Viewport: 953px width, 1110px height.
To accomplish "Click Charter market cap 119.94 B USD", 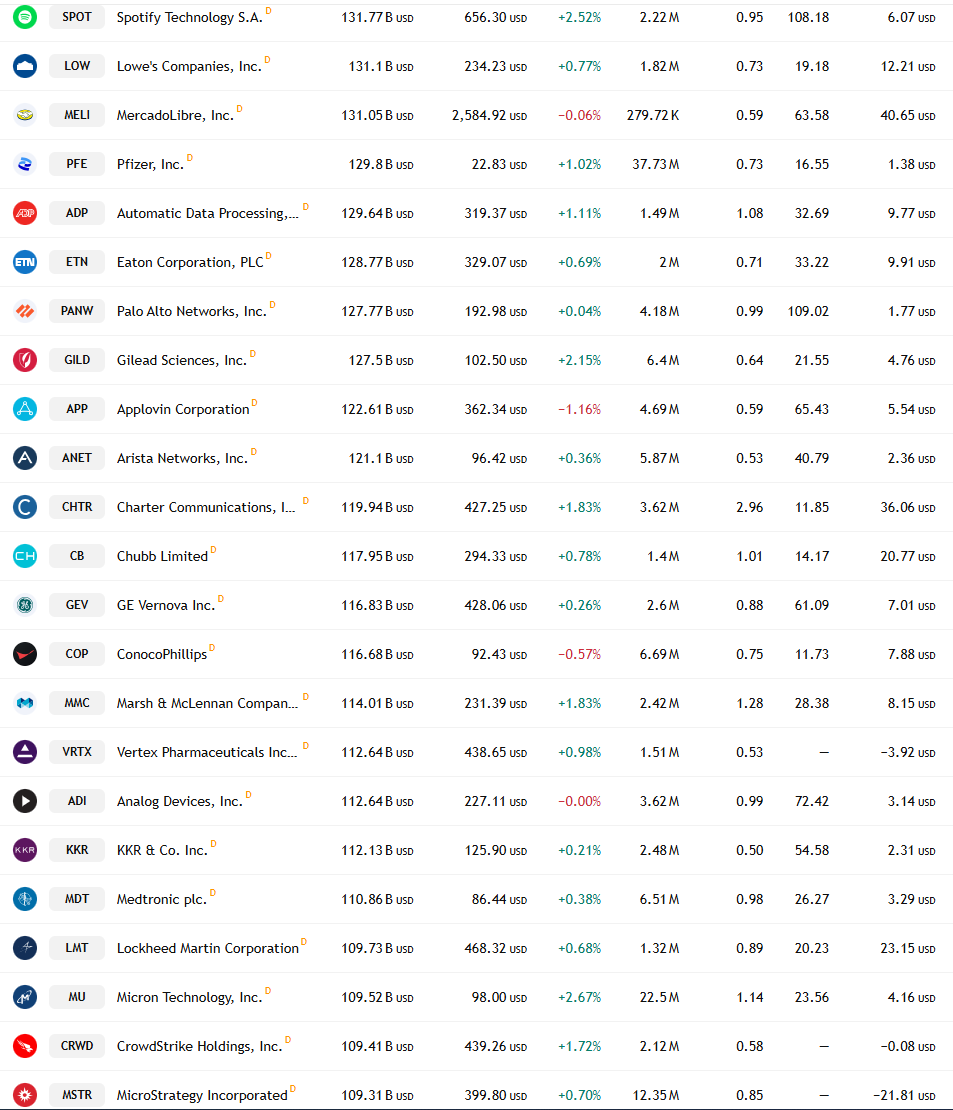I will (377, 508).
